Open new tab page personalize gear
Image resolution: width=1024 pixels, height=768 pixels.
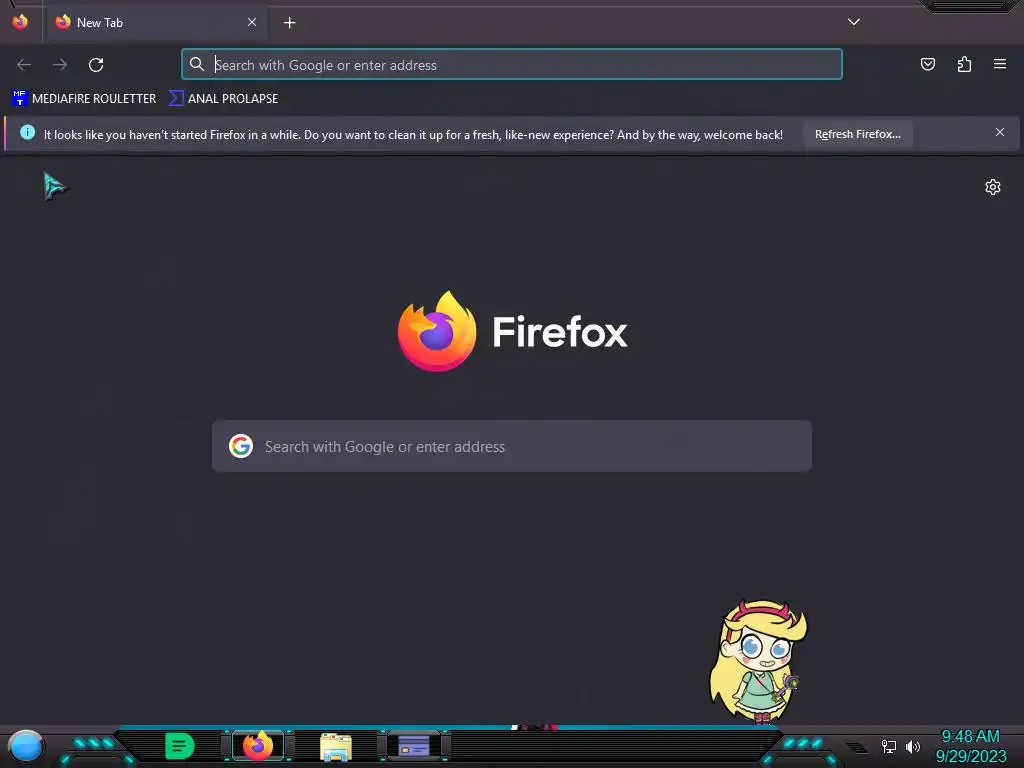(993, 187)
